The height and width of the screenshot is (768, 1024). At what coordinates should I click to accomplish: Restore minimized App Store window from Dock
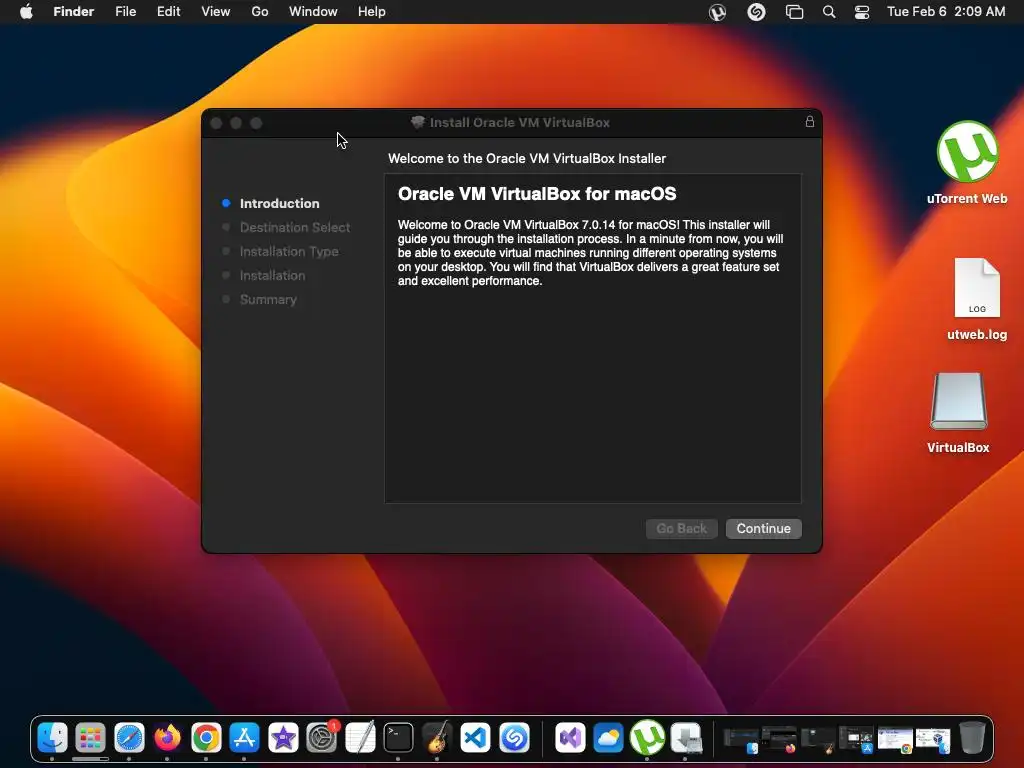(856, 740)
